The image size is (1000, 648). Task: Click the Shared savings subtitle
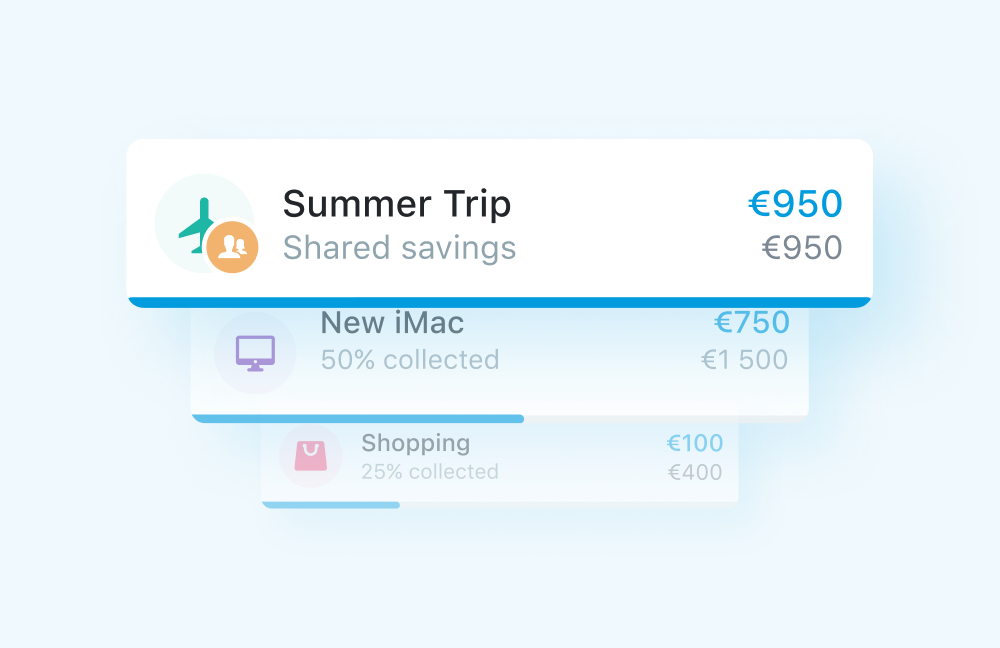click(399, 248)
